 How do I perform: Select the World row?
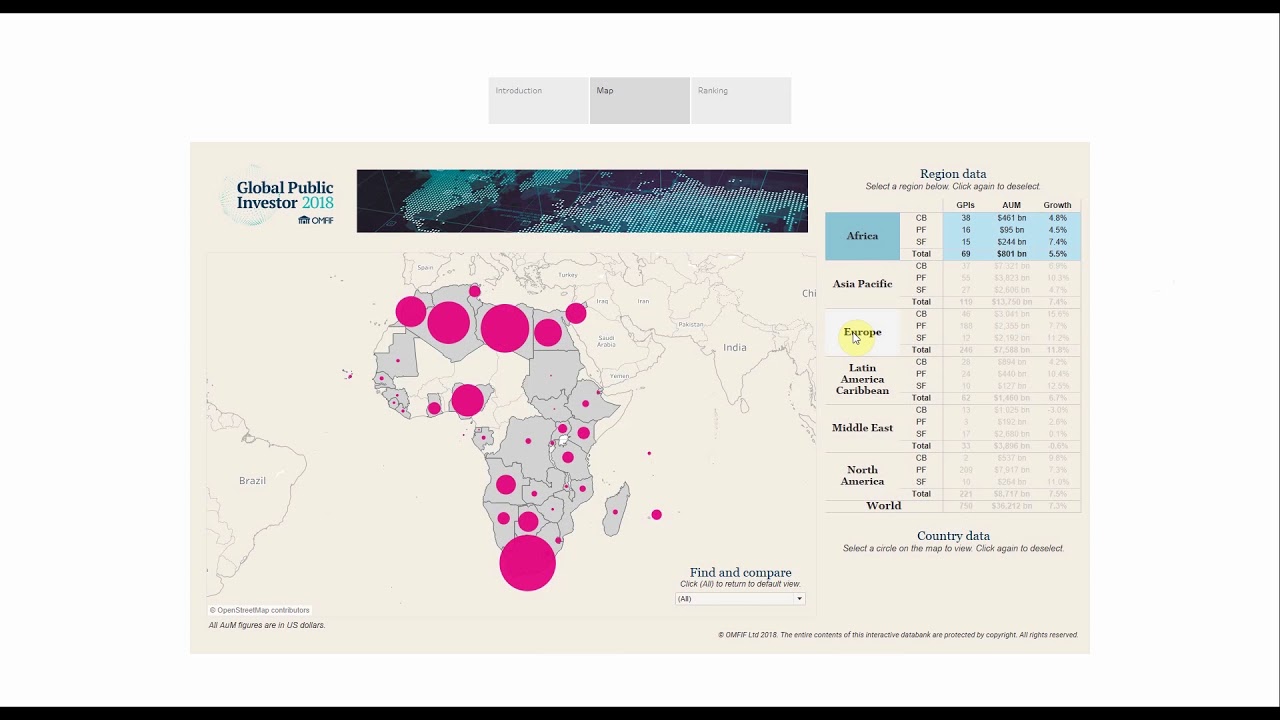tap(883, 506)
